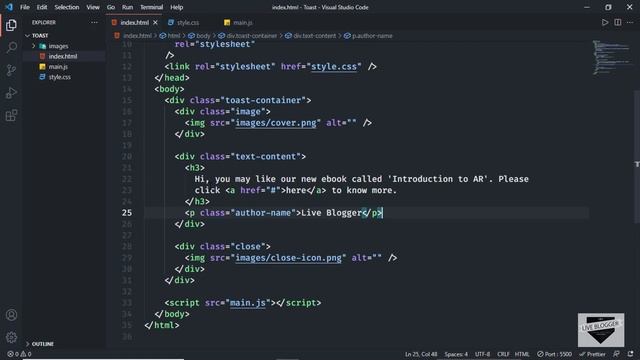Click Port : 5500 Live Server item
The image size is (640, 360).
[554, 354]
